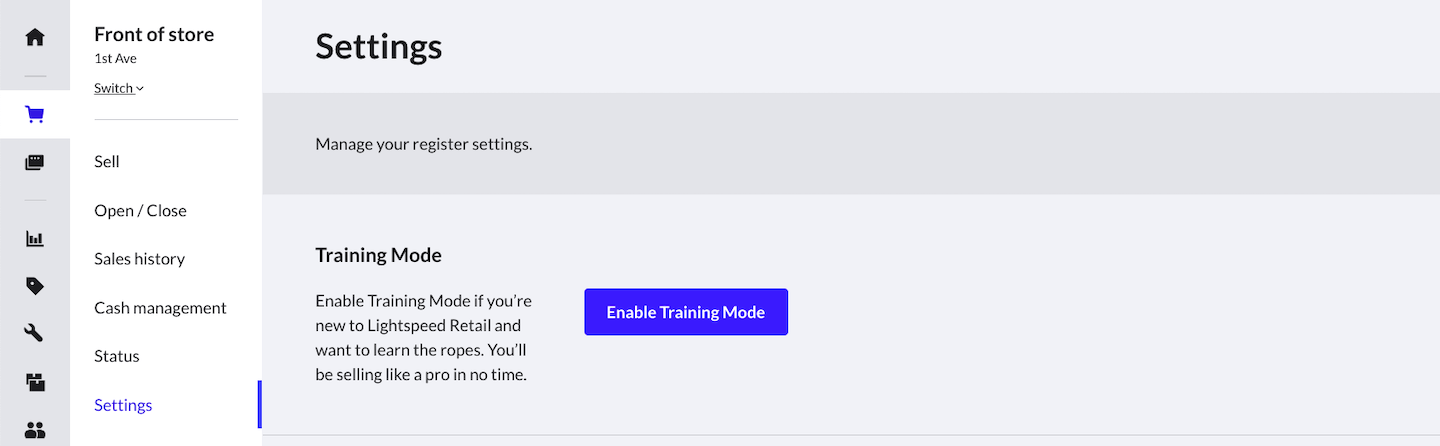Click the boxes Inventory icon

35,382
